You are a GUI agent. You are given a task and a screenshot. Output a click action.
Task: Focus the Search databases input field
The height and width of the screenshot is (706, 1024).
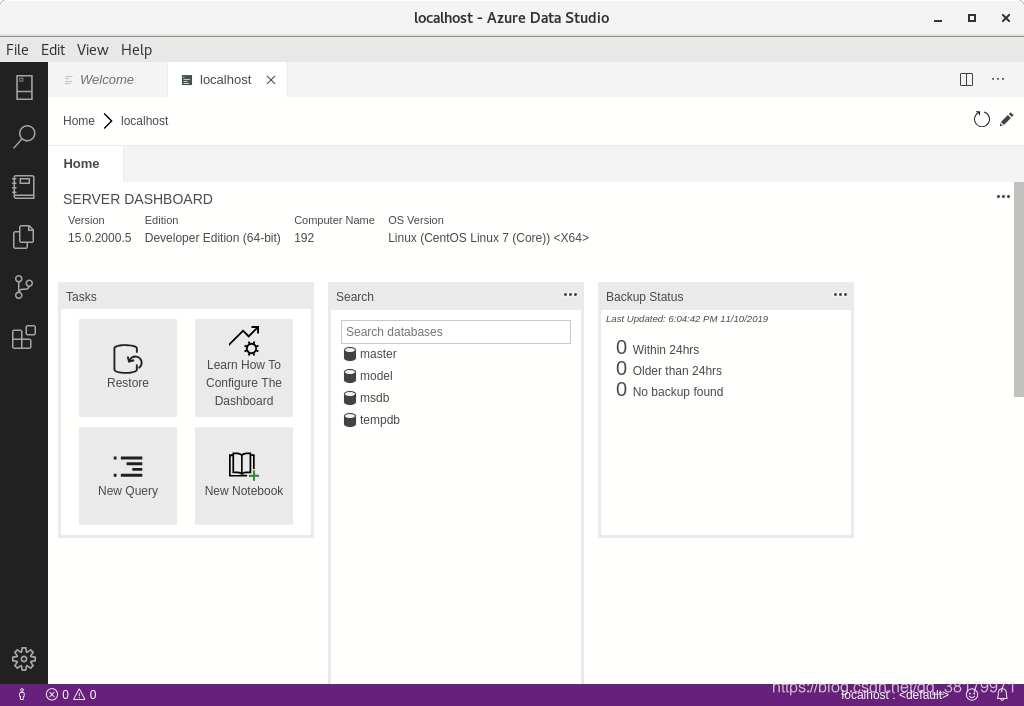[x=456, y=332]
